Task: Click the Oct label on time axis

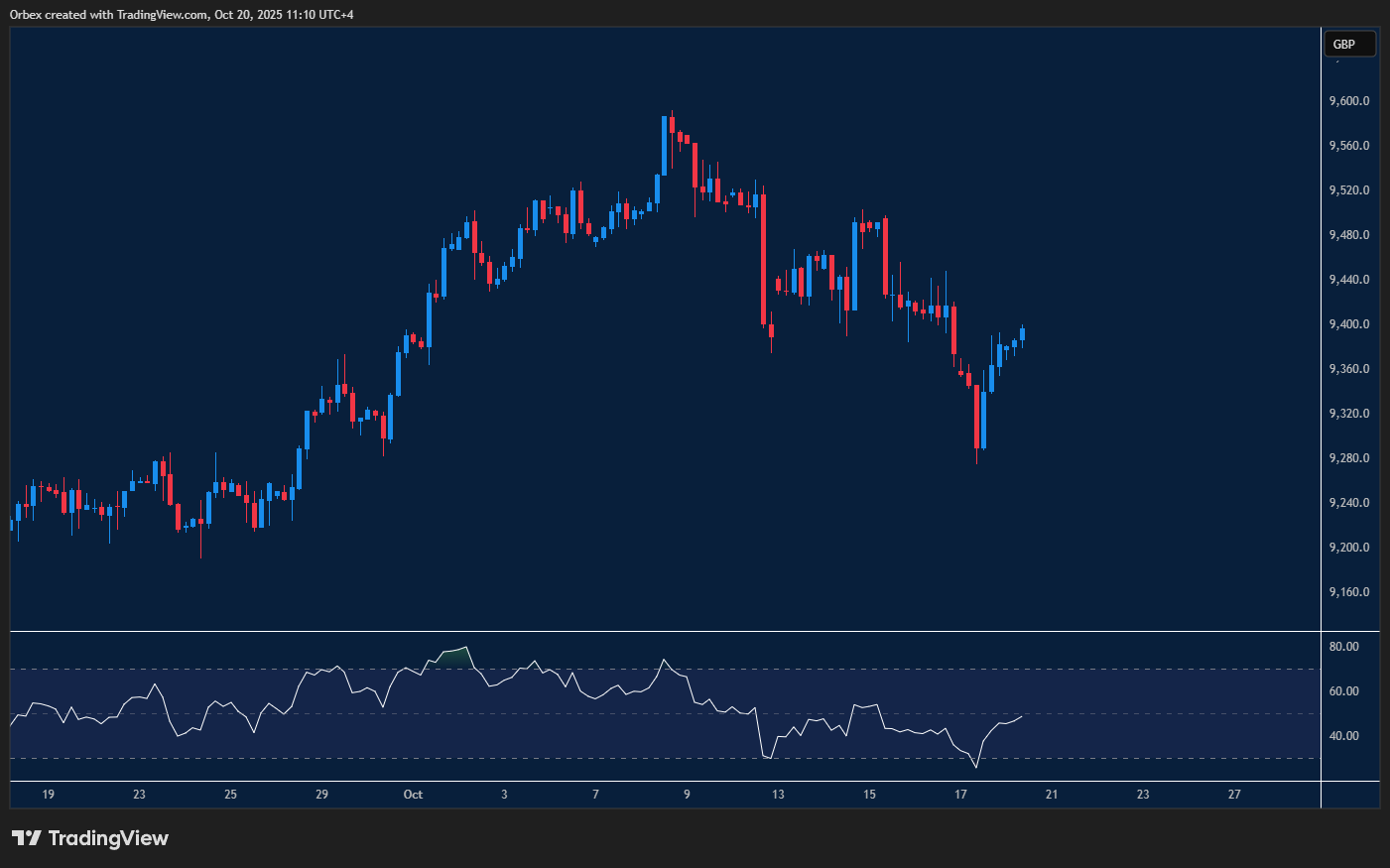Action: pos(413,795)
